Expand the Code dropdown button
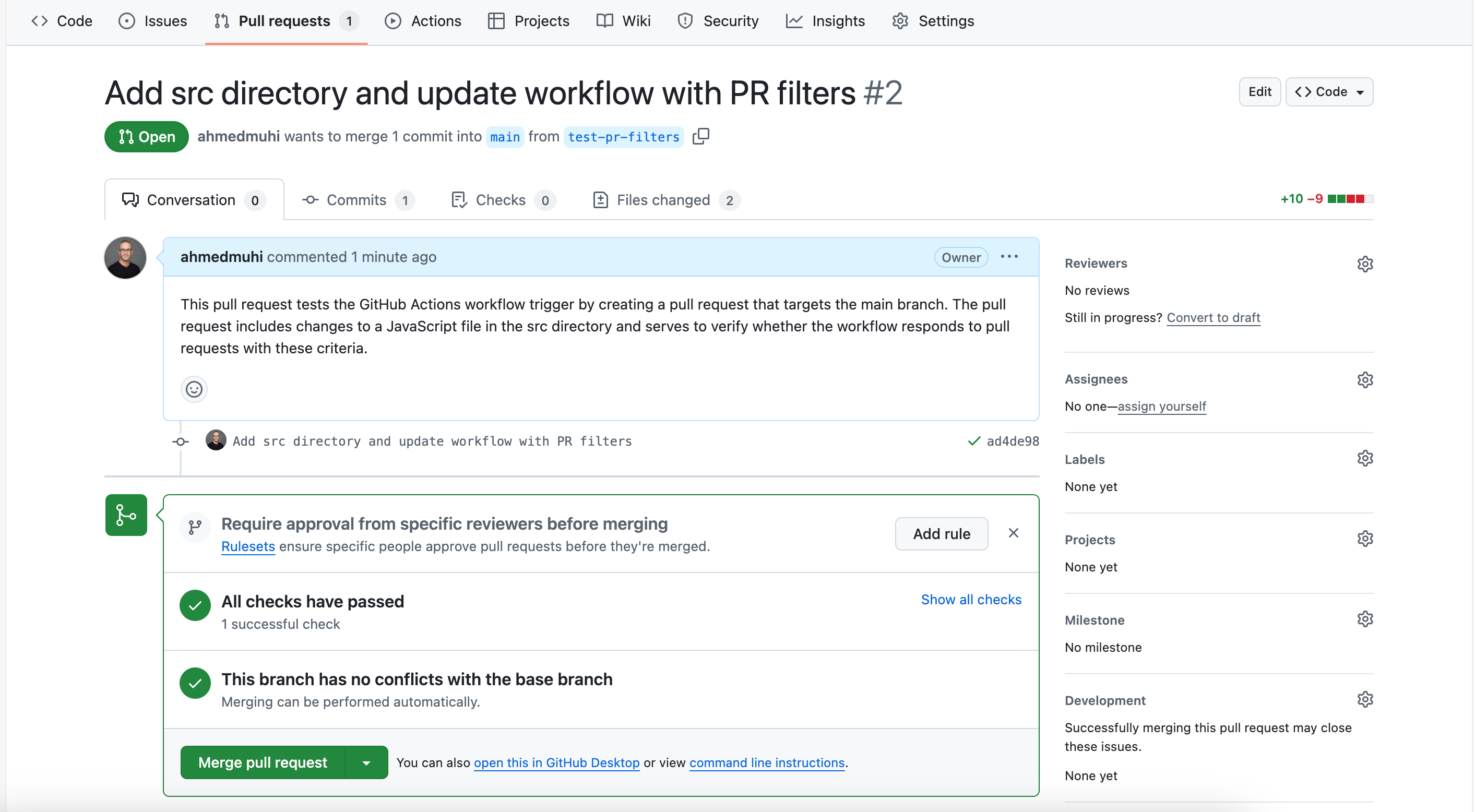Viewport: 1475px width, 812px height. (1328, 92)
